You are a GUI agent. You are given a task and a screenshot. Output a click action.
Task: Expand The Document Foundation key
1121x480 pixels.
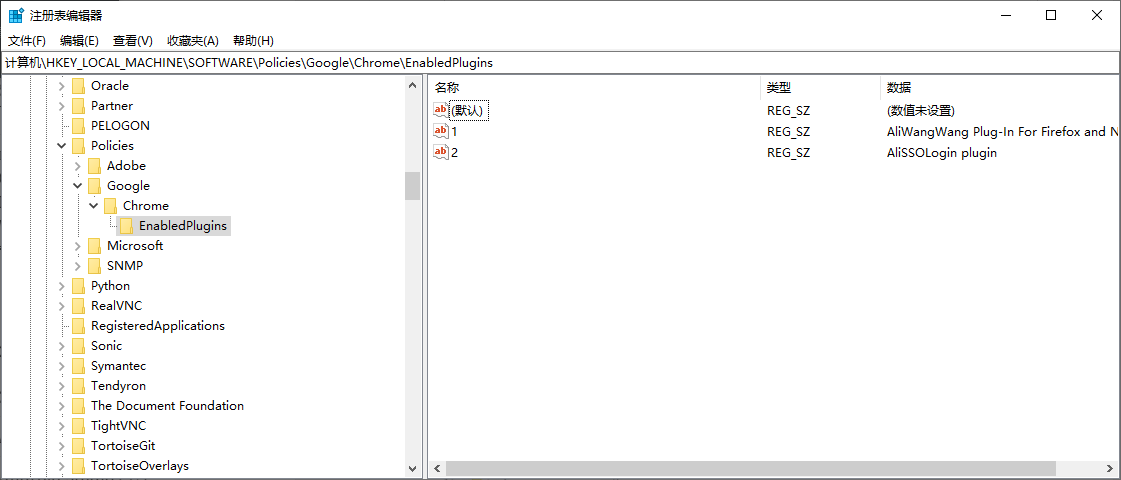pos(62,406)
